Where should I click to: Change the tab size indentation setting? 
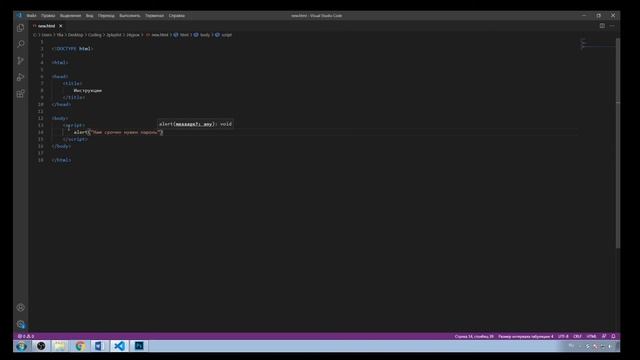[x=526, y=336]
